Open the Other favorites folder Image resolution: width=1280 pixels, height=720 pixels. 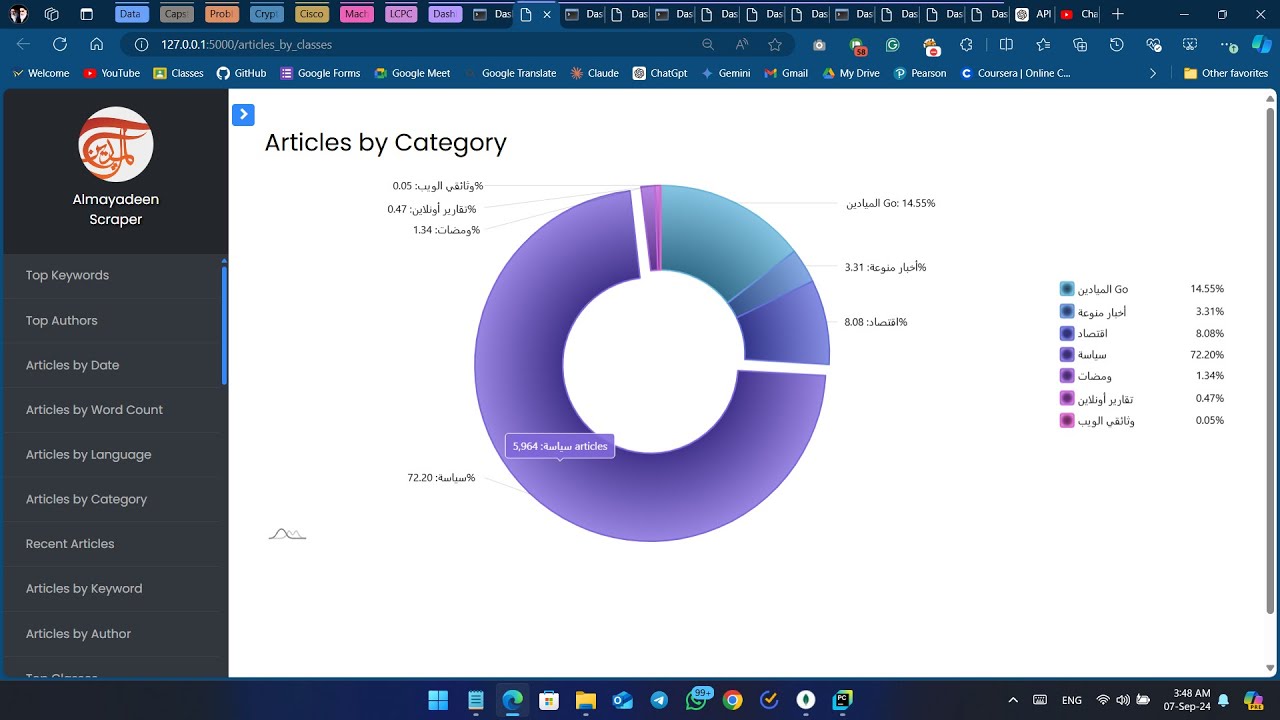click(x=1226, y=72)
